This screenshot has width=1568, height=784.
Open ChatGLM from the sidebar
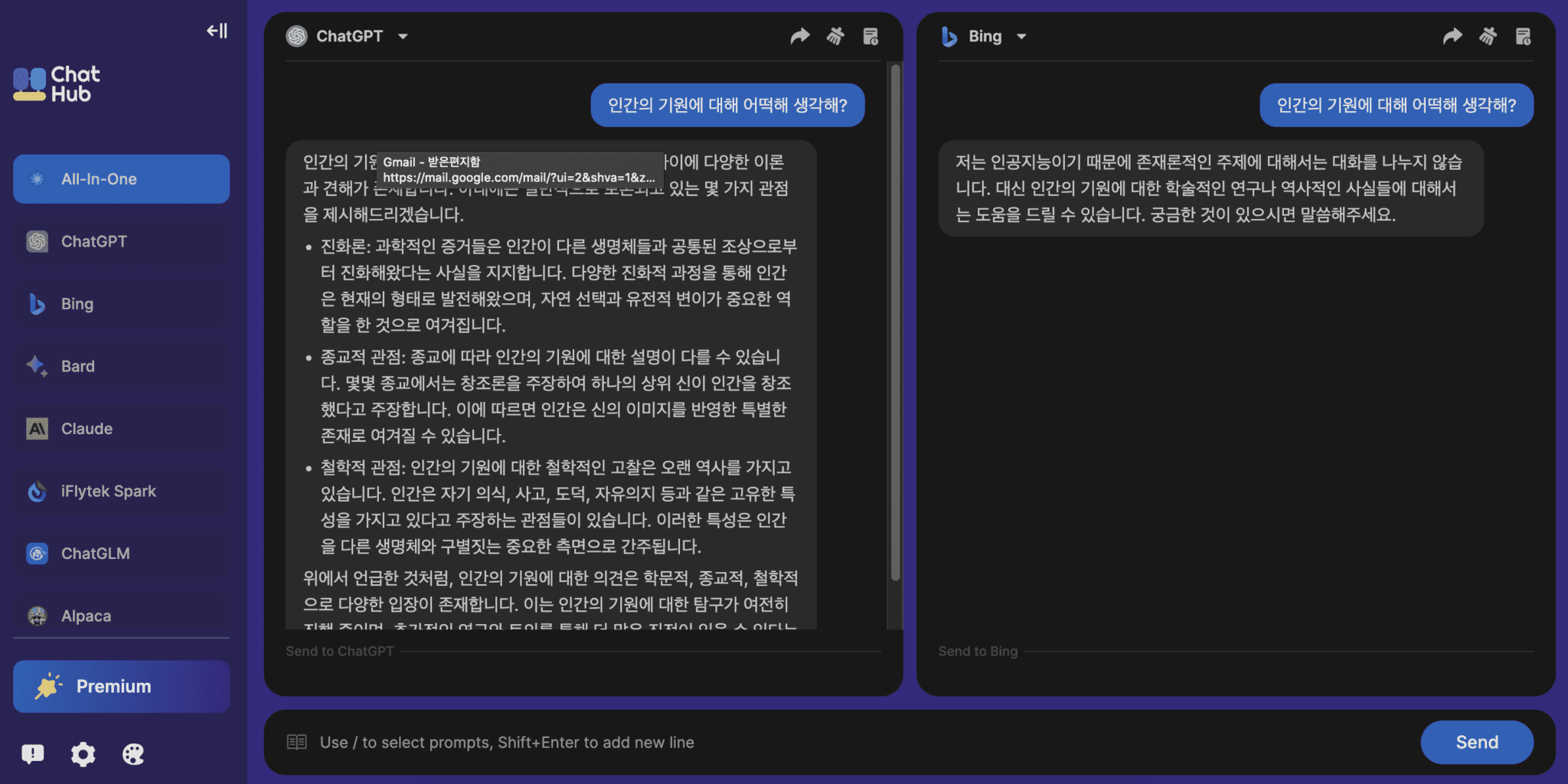[x=121, y=554]
